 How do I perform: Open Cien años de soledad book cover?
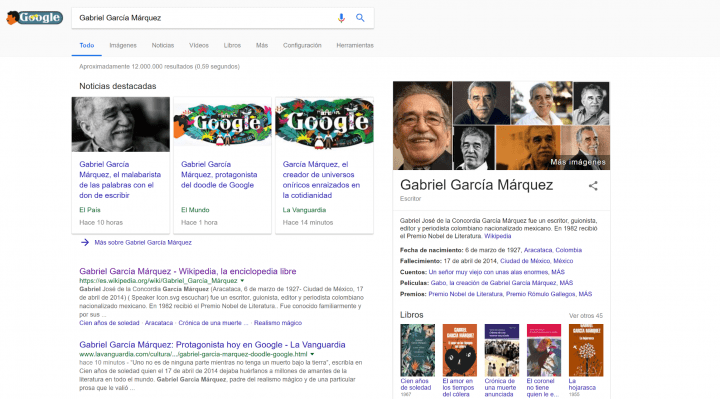pyautogui.click(x=417, y=350)
